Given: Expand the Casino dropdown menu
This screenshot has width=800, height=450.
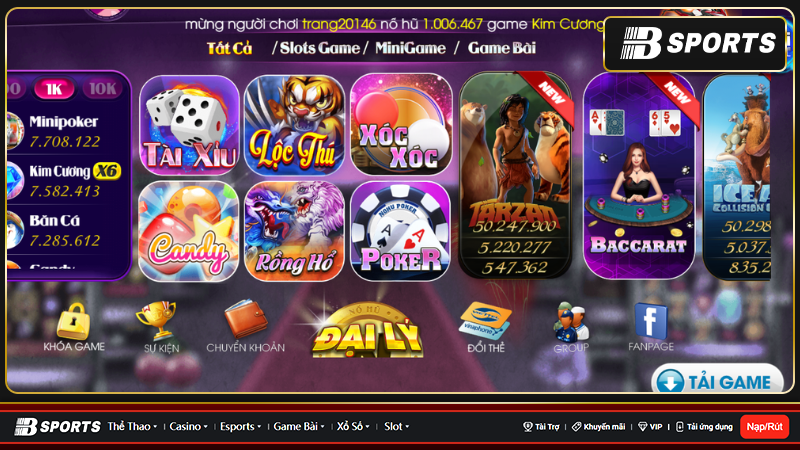Looking at the screenshot, I should 188,427.
